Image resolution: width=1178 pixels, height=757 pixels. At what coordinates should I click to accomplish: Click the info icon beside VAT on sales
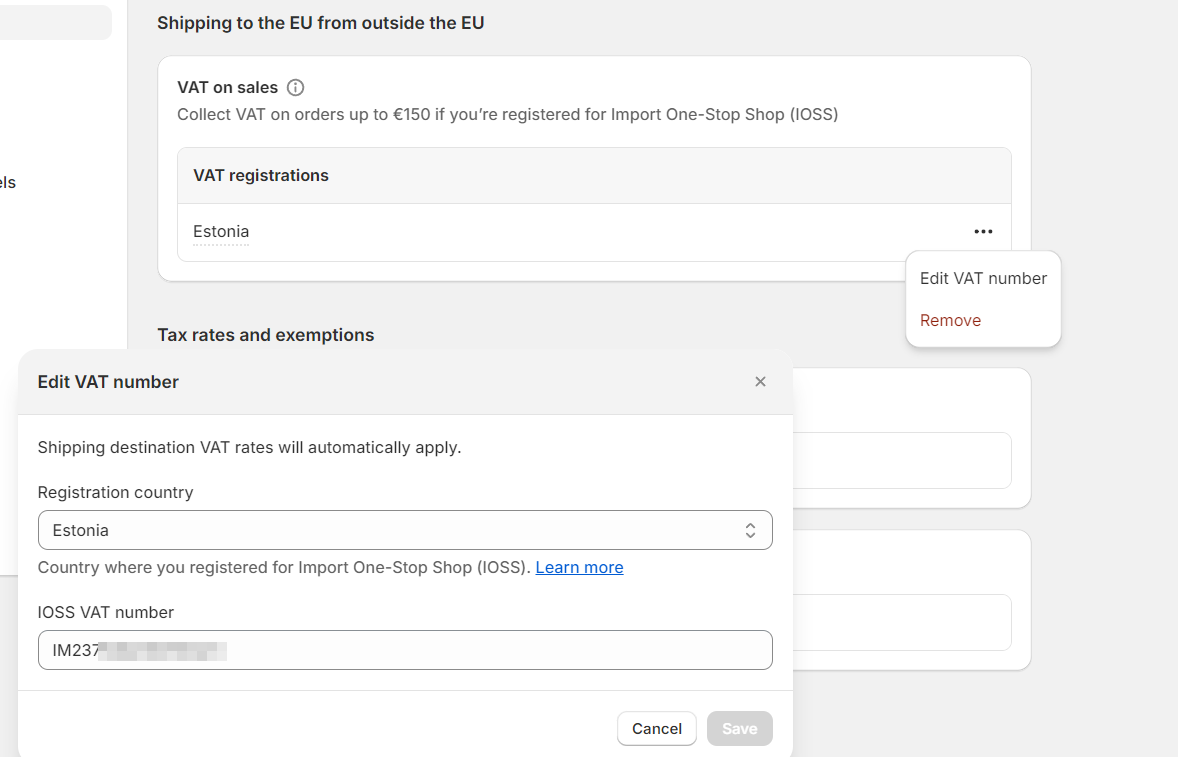(295, 88)
